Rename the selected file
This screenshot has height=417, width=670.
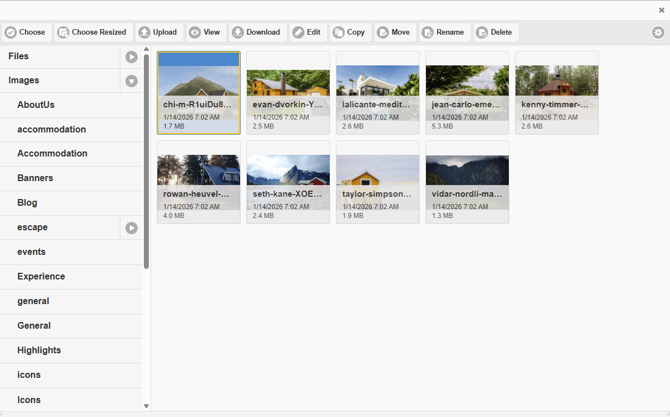coord(444,32)
